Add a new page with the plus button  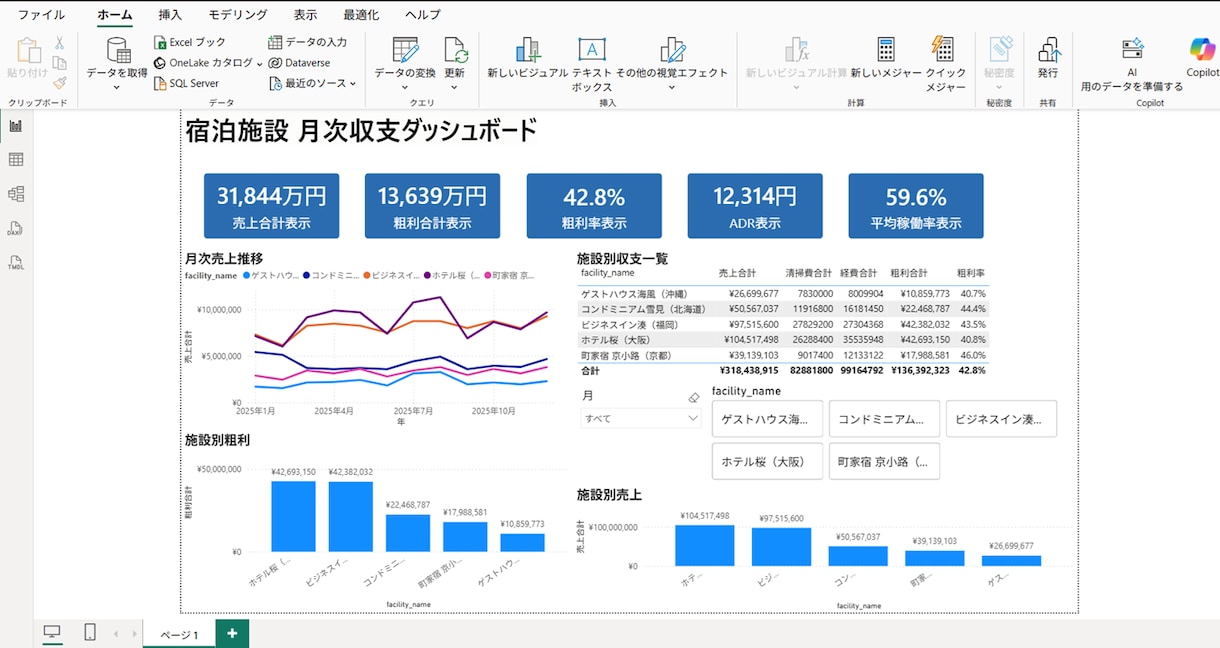(232, 633)
